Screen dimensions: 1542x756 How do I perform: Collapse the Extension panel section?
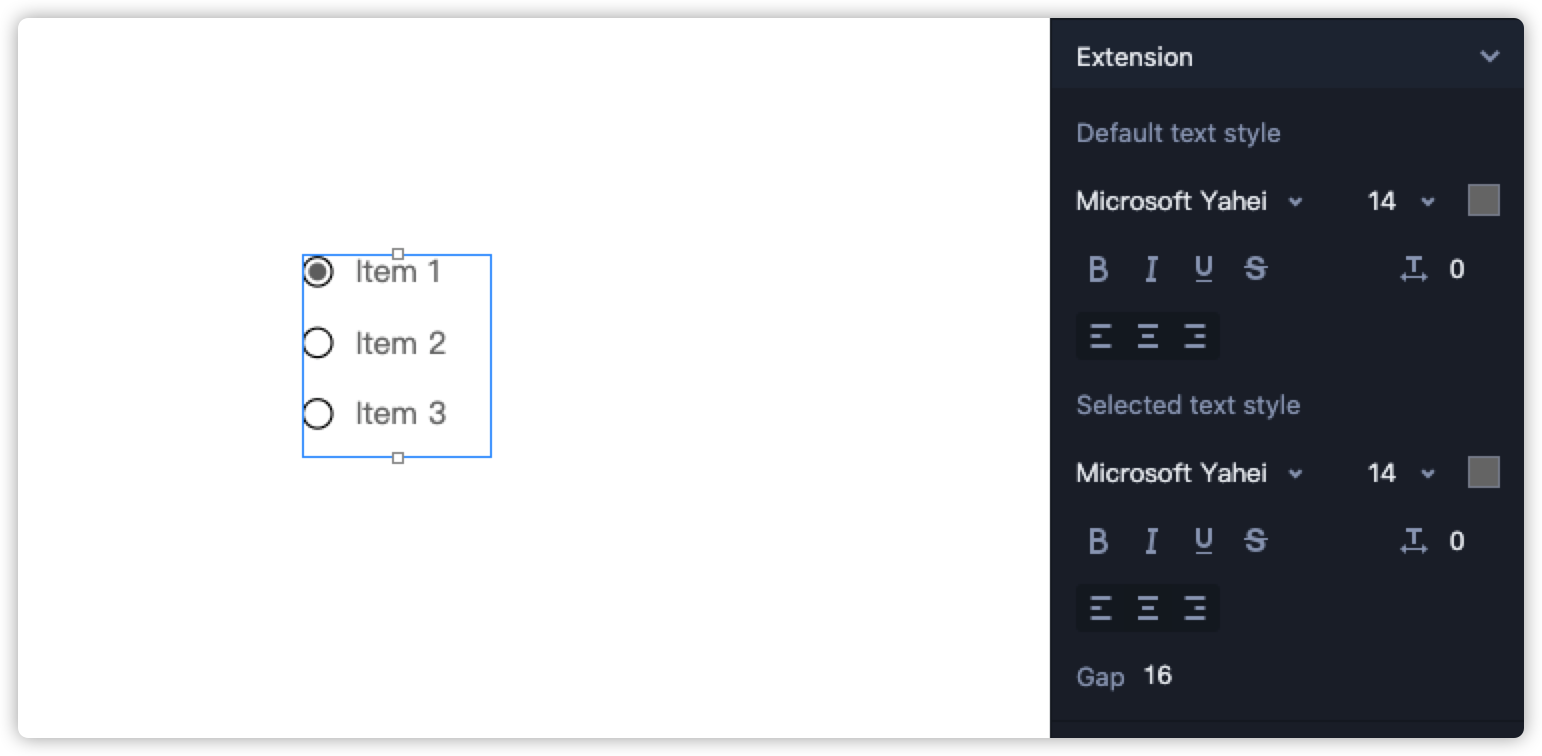pos(1489,57)
